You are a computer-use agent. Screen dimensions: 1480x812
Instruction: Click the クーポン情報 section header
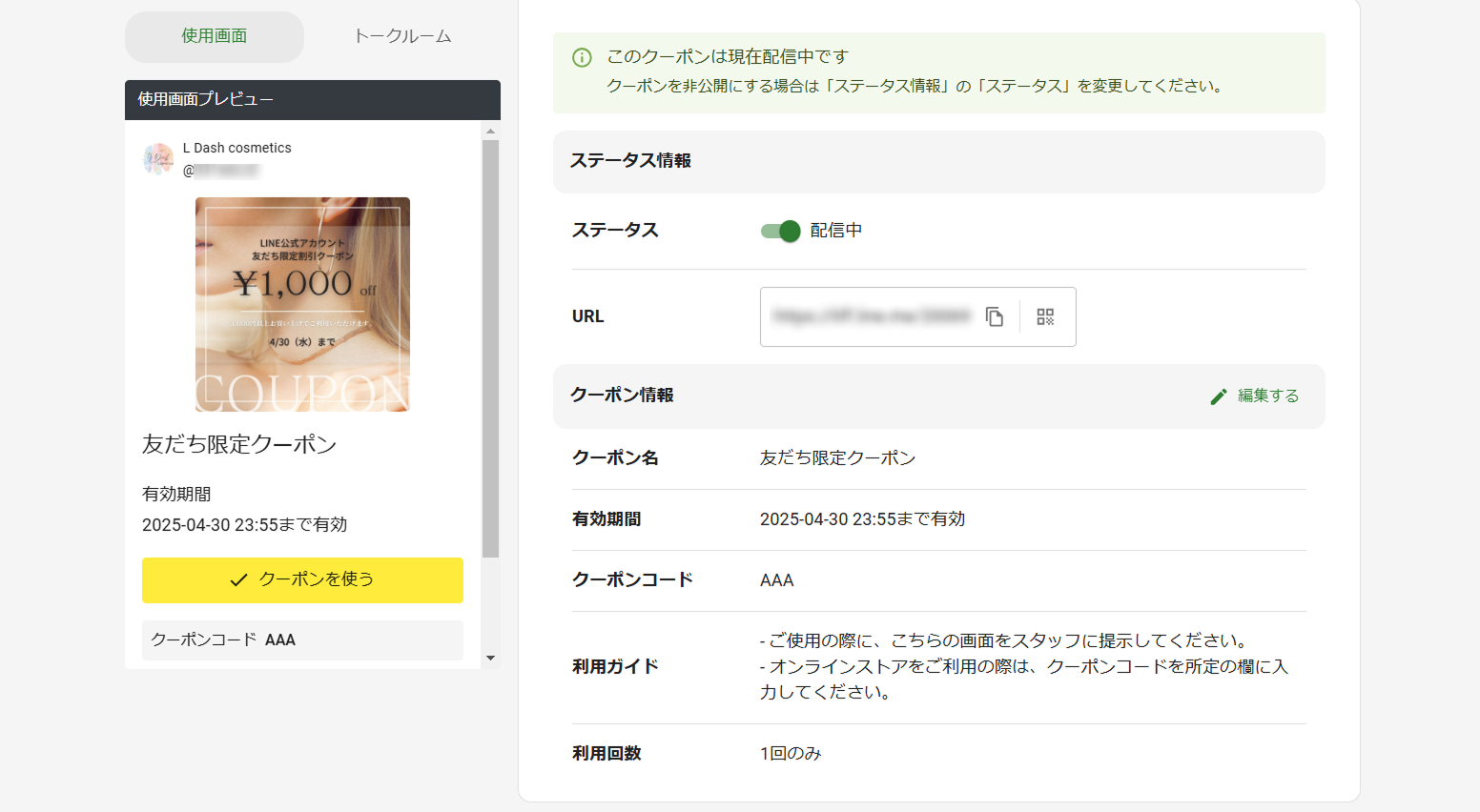click(939, 396)
